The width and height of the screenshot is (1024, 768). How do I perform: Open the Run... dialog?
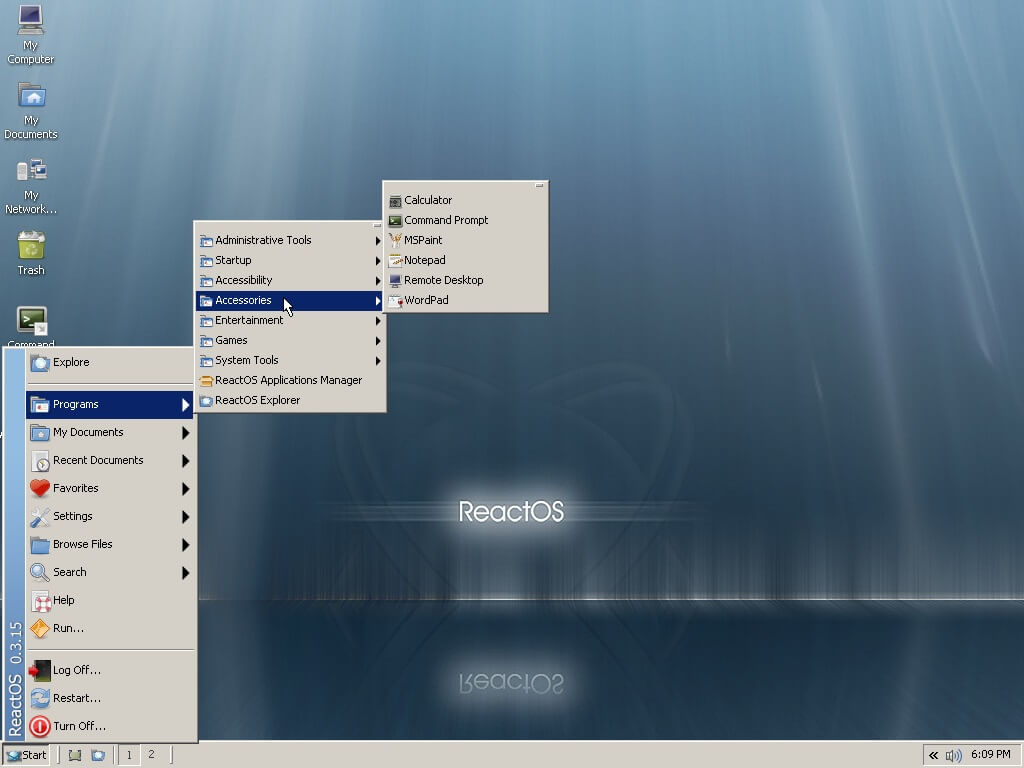coord(66,628)
